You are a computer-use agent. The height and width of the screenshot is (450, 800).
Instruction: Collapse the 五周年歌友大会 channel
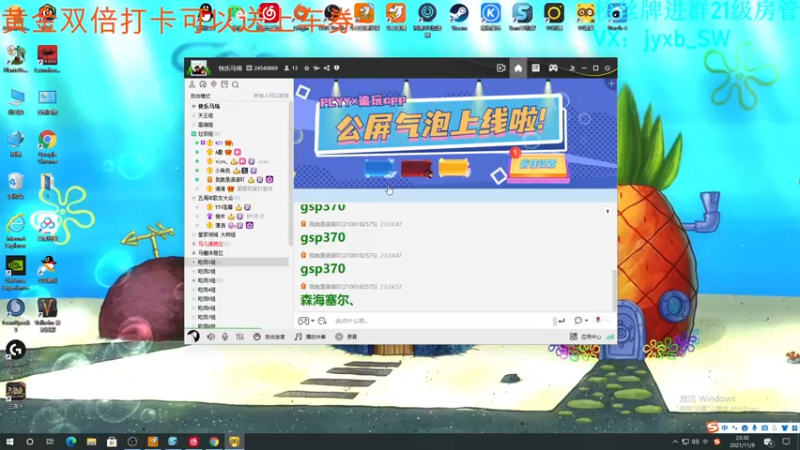point(194,198)
